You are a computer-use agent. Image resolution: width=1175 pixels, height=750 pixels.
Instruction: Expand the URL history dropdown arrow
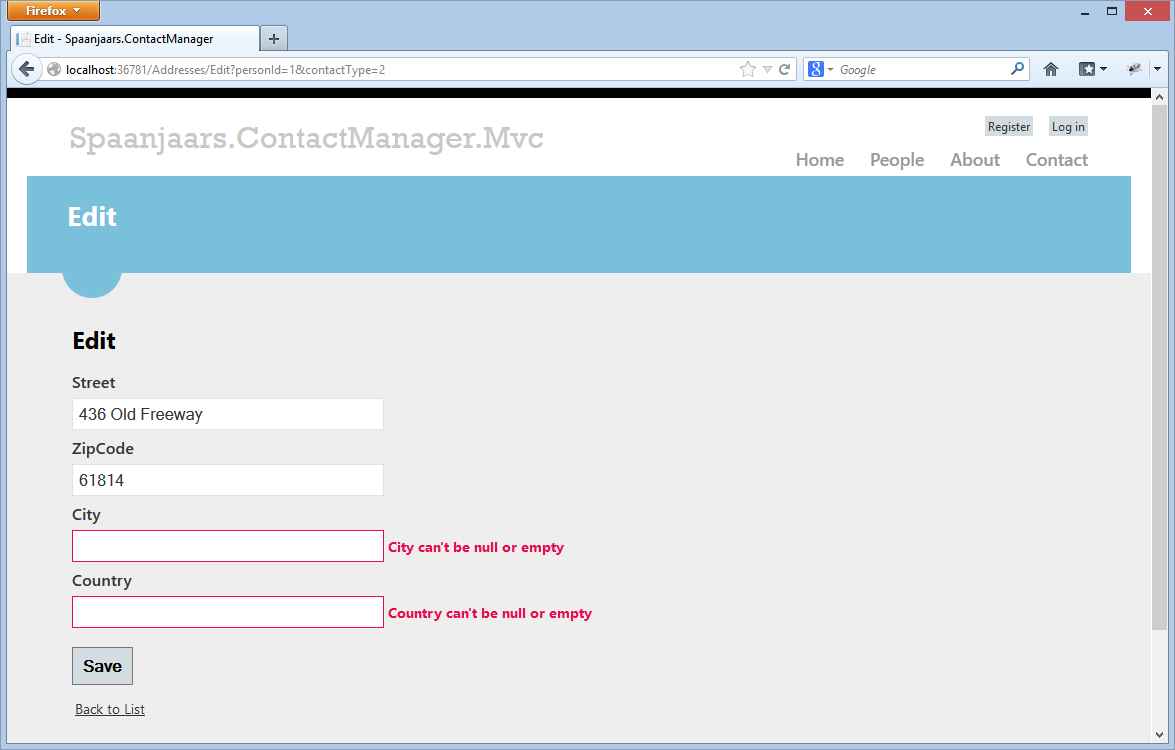pyautogui.click(x=767, y=69)
